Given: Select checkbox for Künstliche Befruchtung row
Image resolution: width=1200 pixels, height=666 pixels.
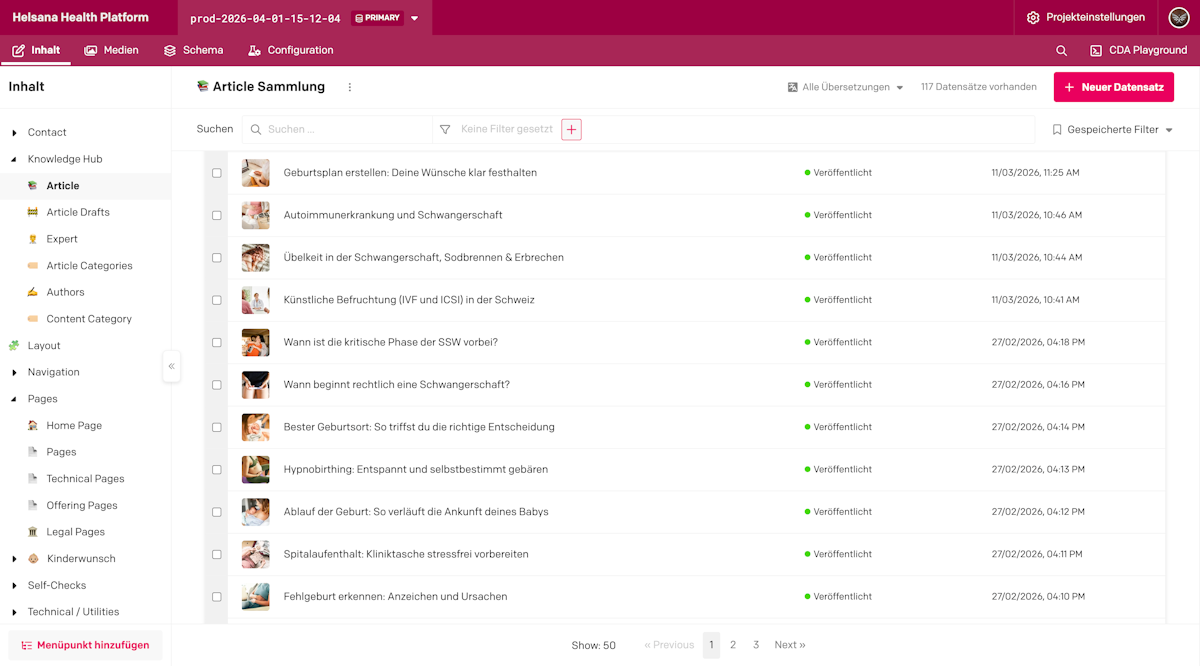Looking at the screenshot, I should pyautogui.click(x=217, y=300).
